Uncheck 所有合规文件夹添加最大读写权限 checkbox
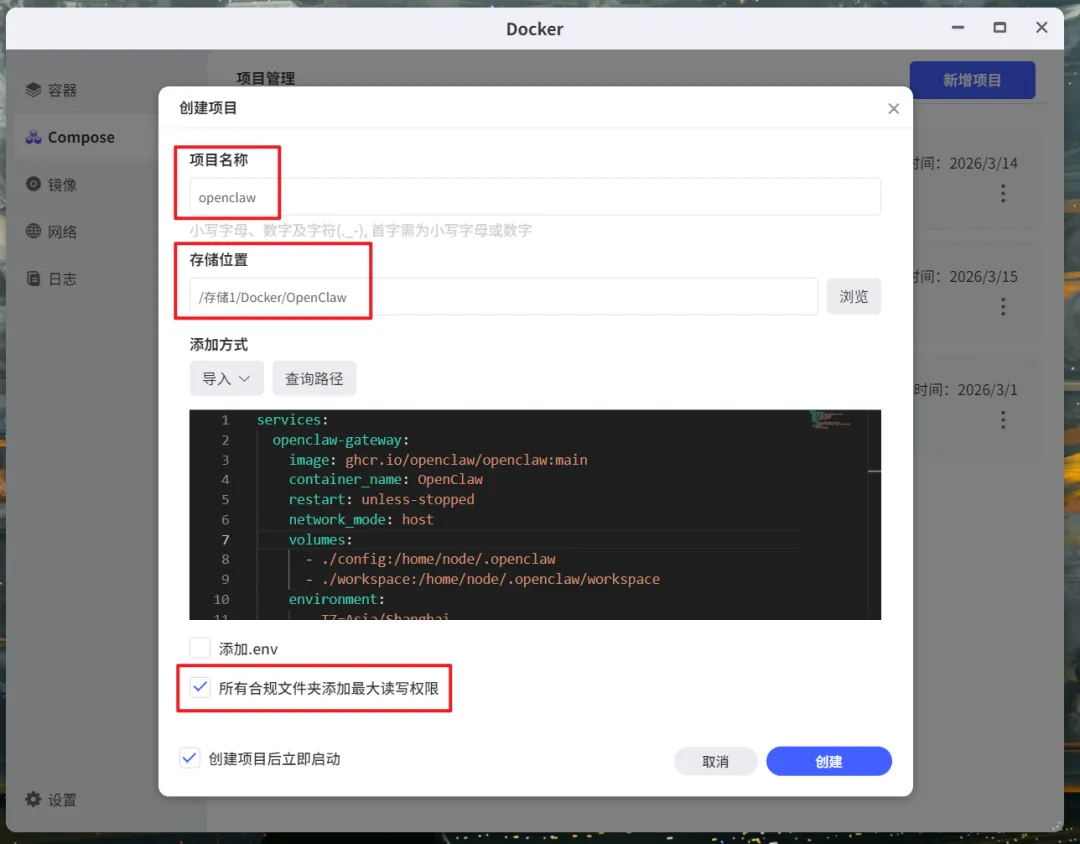Image resolution: width=1080 pixels, height=844 pixels. click(200, 687)
